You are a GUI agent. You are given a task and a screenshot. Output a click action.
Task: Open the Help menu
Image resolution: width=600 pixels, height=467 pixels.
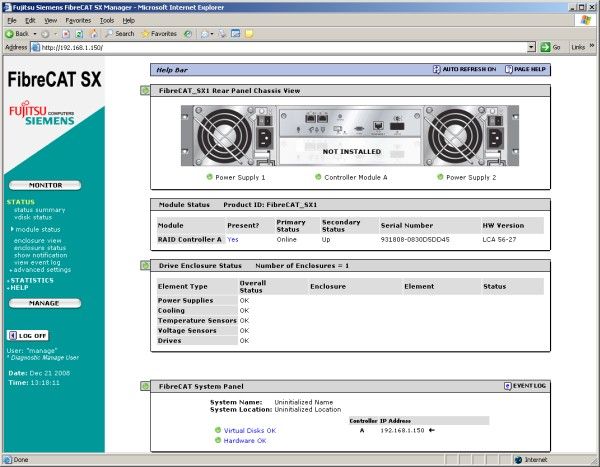coord(129,20)
